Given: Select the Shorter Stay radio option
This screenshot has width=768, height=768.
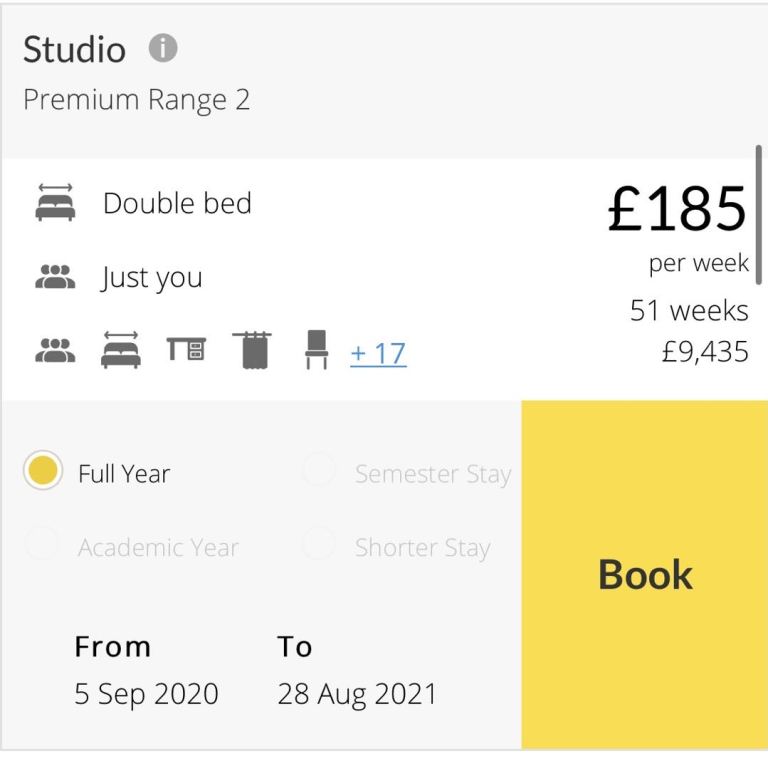Looking at the screenshot, I should pos(319,544).
